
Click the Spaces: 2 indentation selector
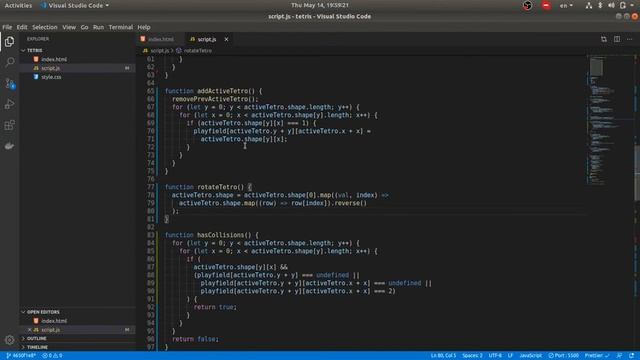(472, 356)
